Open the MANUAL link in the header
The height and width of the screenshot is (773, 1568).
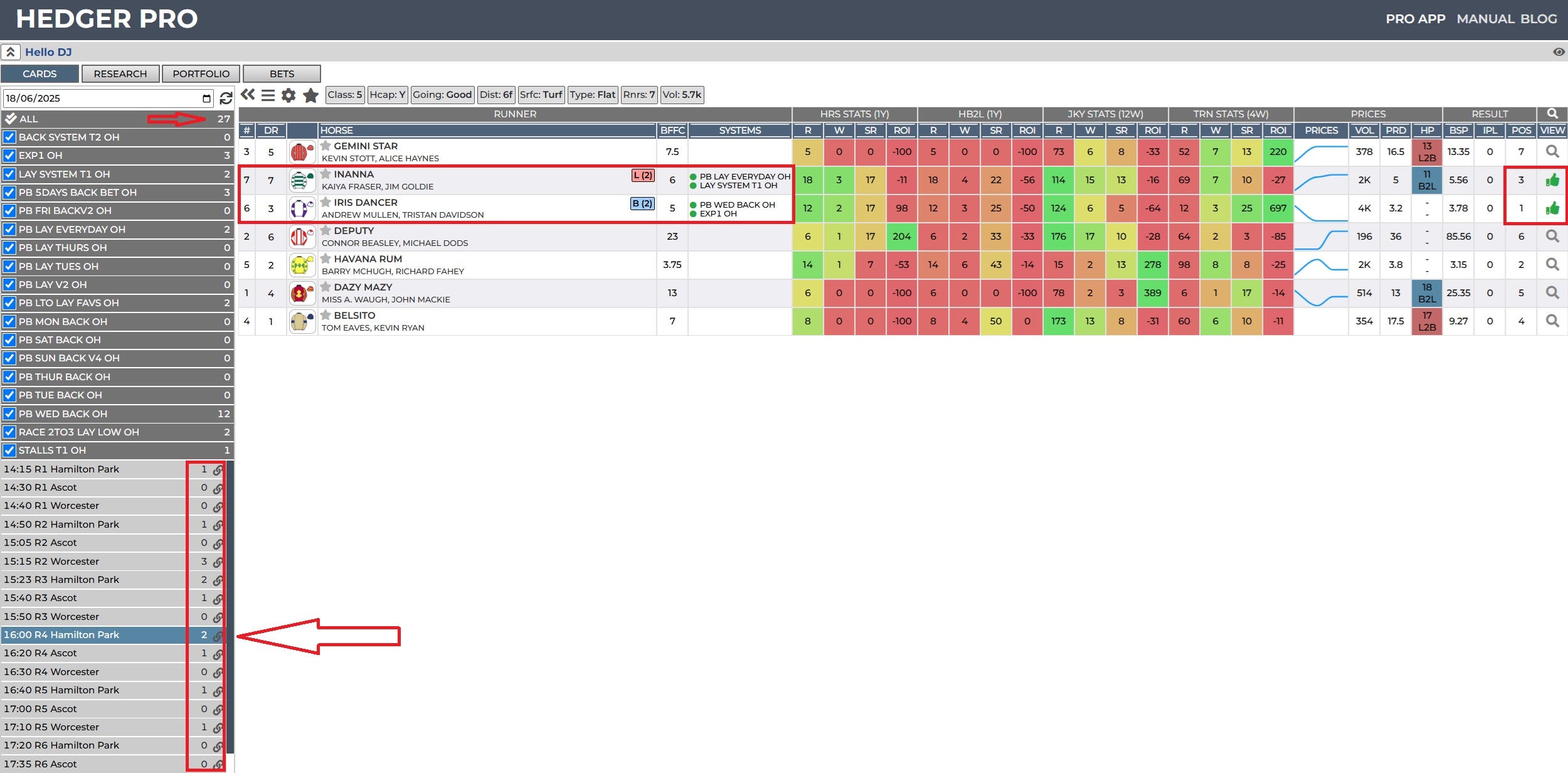click(x=1485, y=19)
